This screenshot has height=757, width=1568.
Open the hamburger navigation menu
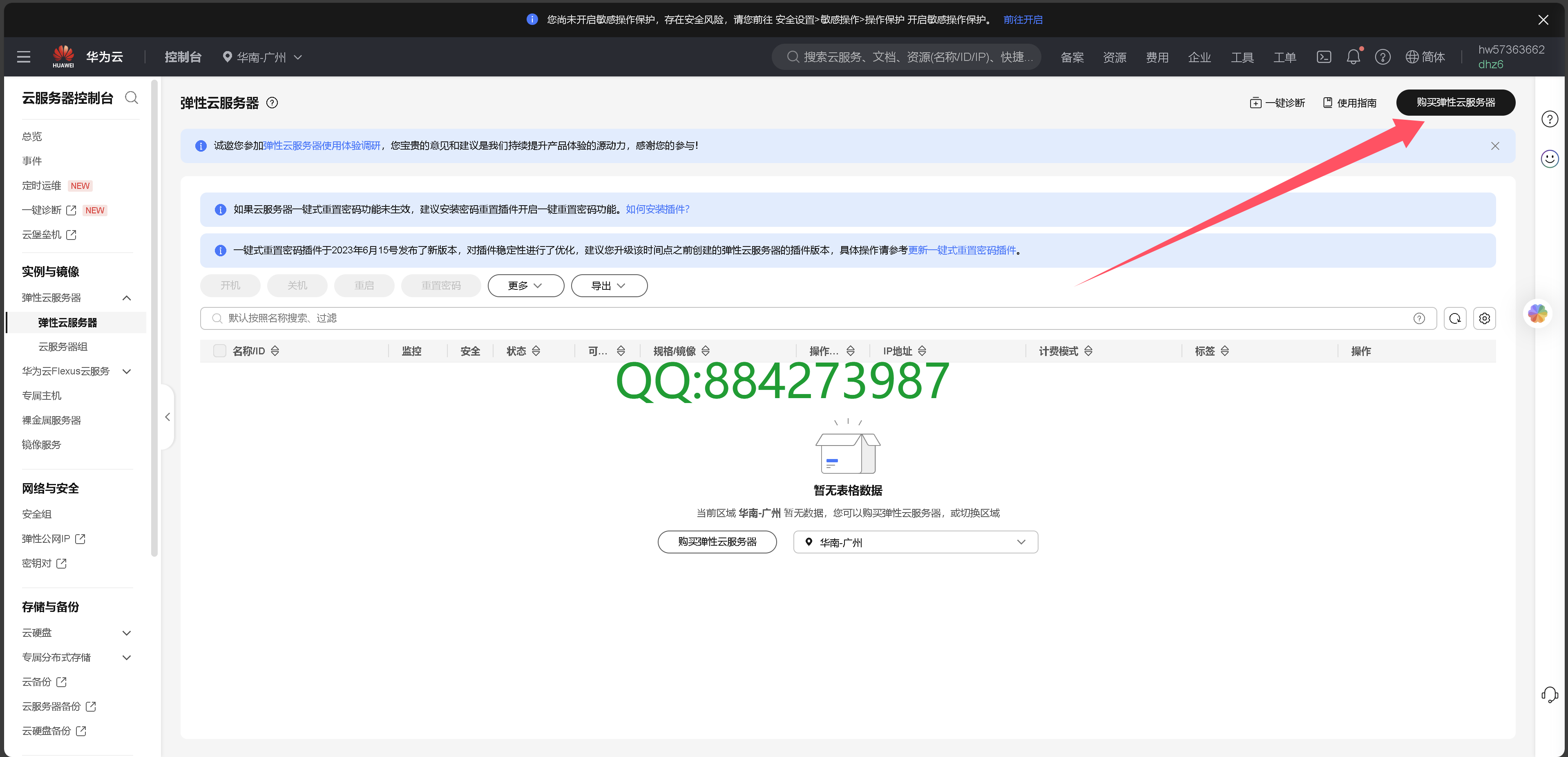(x=24, y=57)
